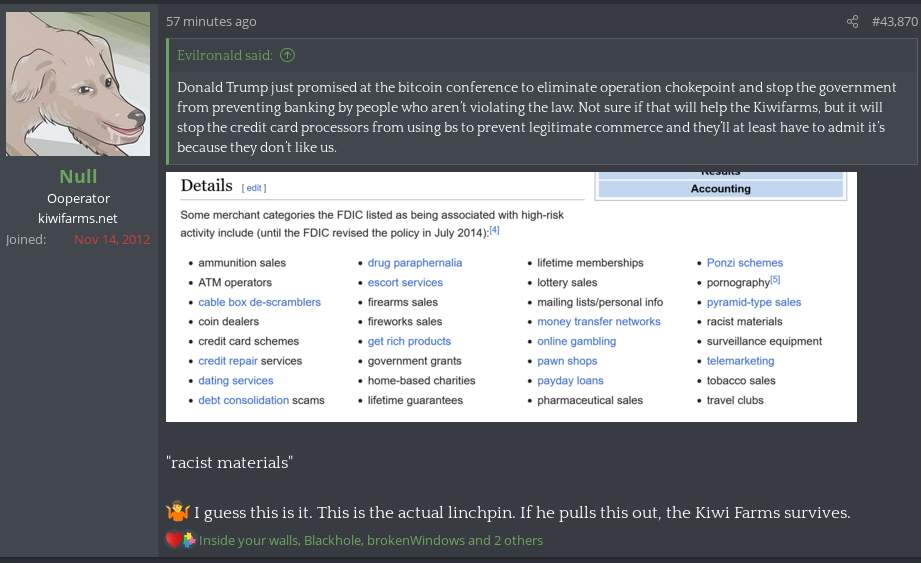Click the embedded FDIC details screenshot
The width and height of the screenshot is (921, 563).
[x=511, y=297]
